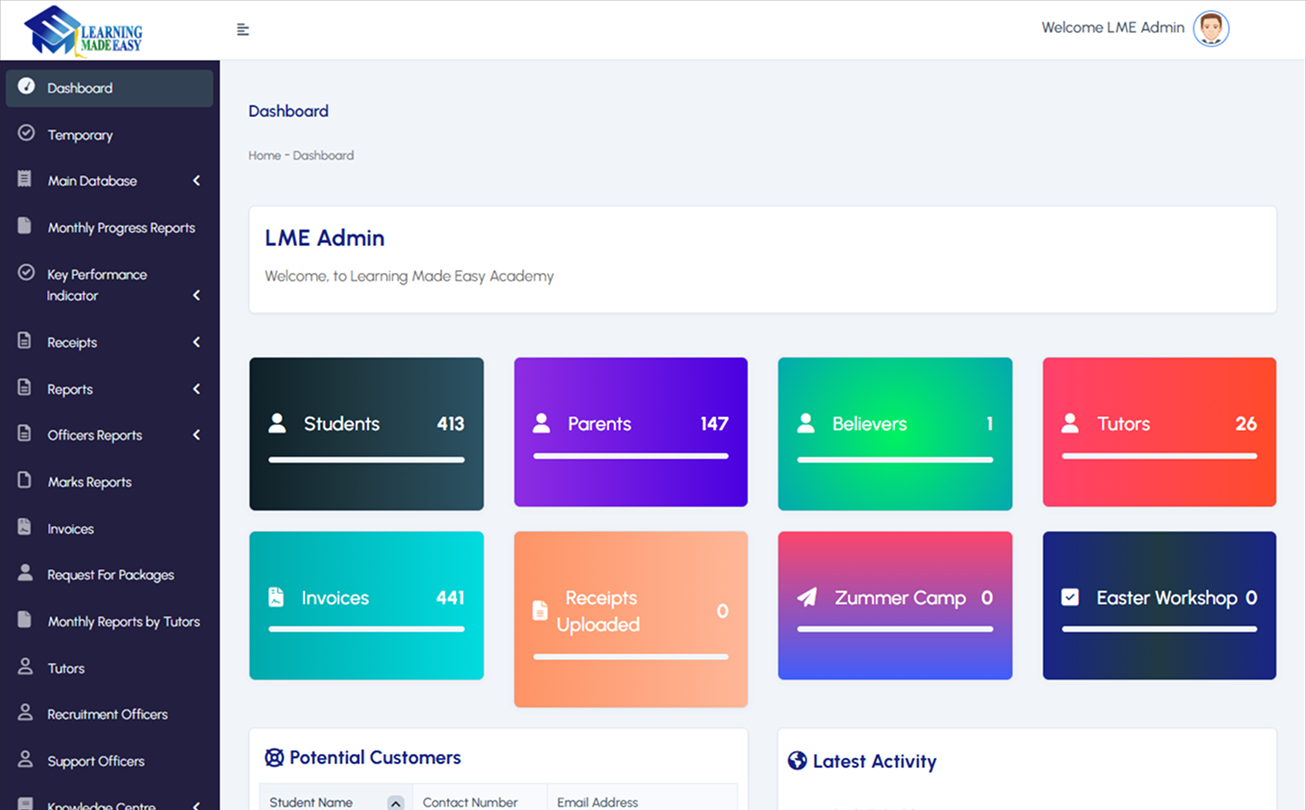Click the Receipts Uploaded document icon
The image size is (1306, 810).
click(x=540, y=611)
